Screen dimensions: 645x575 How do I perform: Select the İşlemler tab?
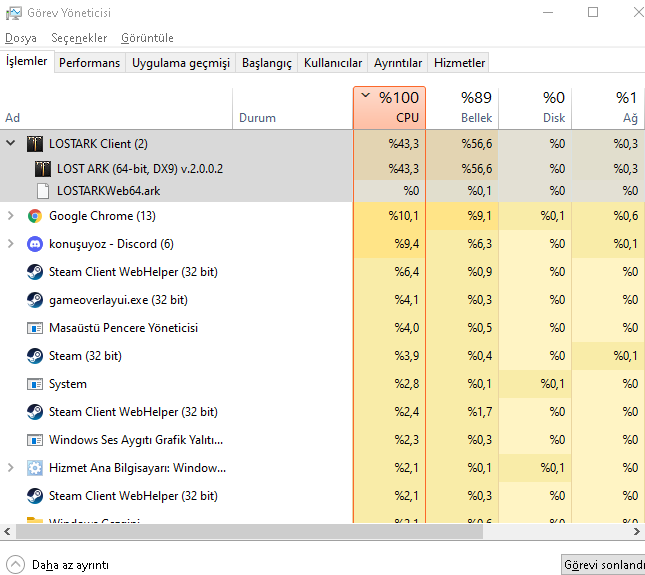click(27, 61)
